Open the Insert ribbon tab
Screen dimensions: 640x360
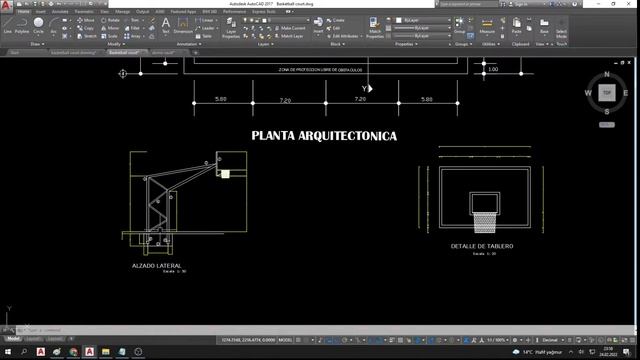[41, 12]
